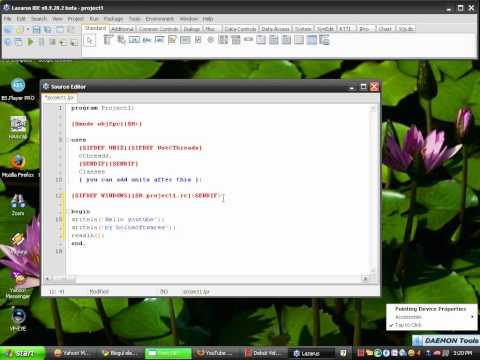Open the File menu
The height and width of the screenshot is (360, 480).
pos(8,19)
